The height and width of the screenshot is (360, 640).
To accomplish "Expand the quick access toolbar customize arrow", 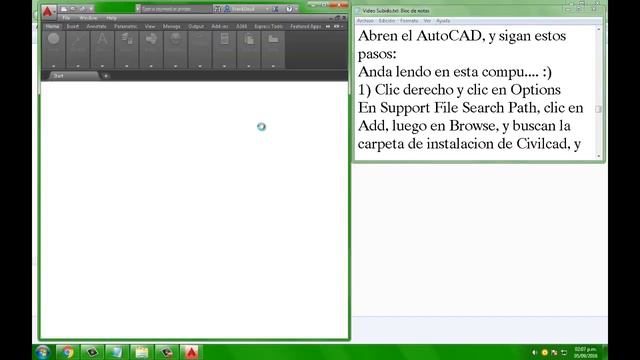I will (91, 9).
